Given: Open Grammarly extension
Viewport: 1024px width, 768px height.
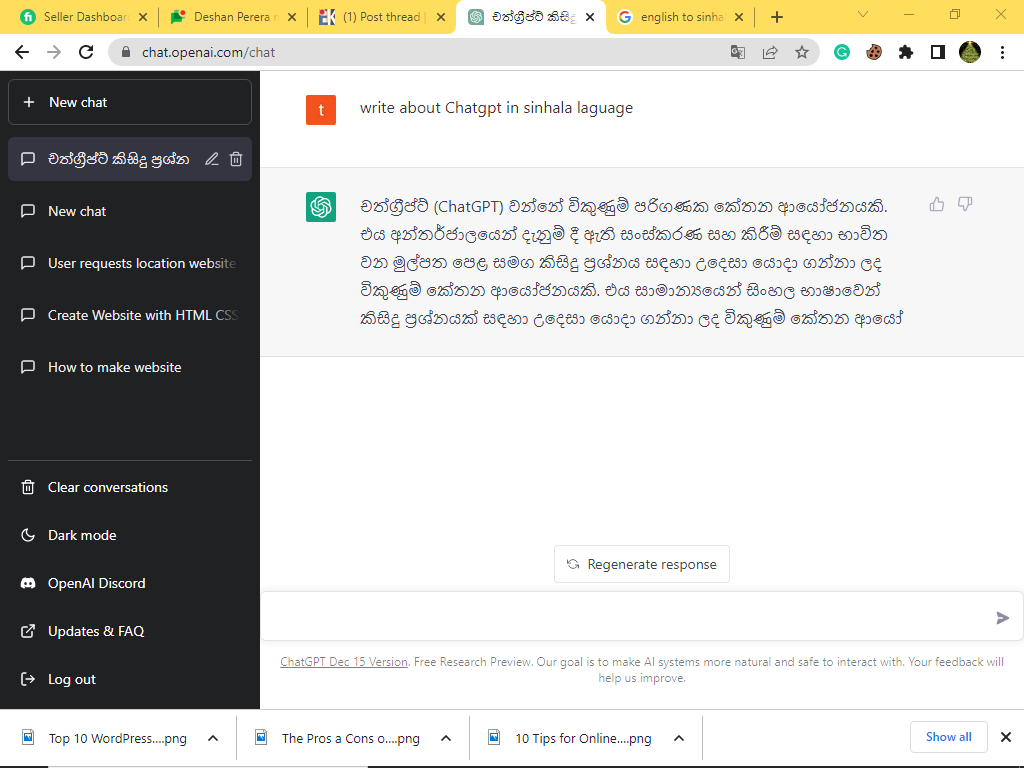Looking at the screenshot, I should (842, 52).
